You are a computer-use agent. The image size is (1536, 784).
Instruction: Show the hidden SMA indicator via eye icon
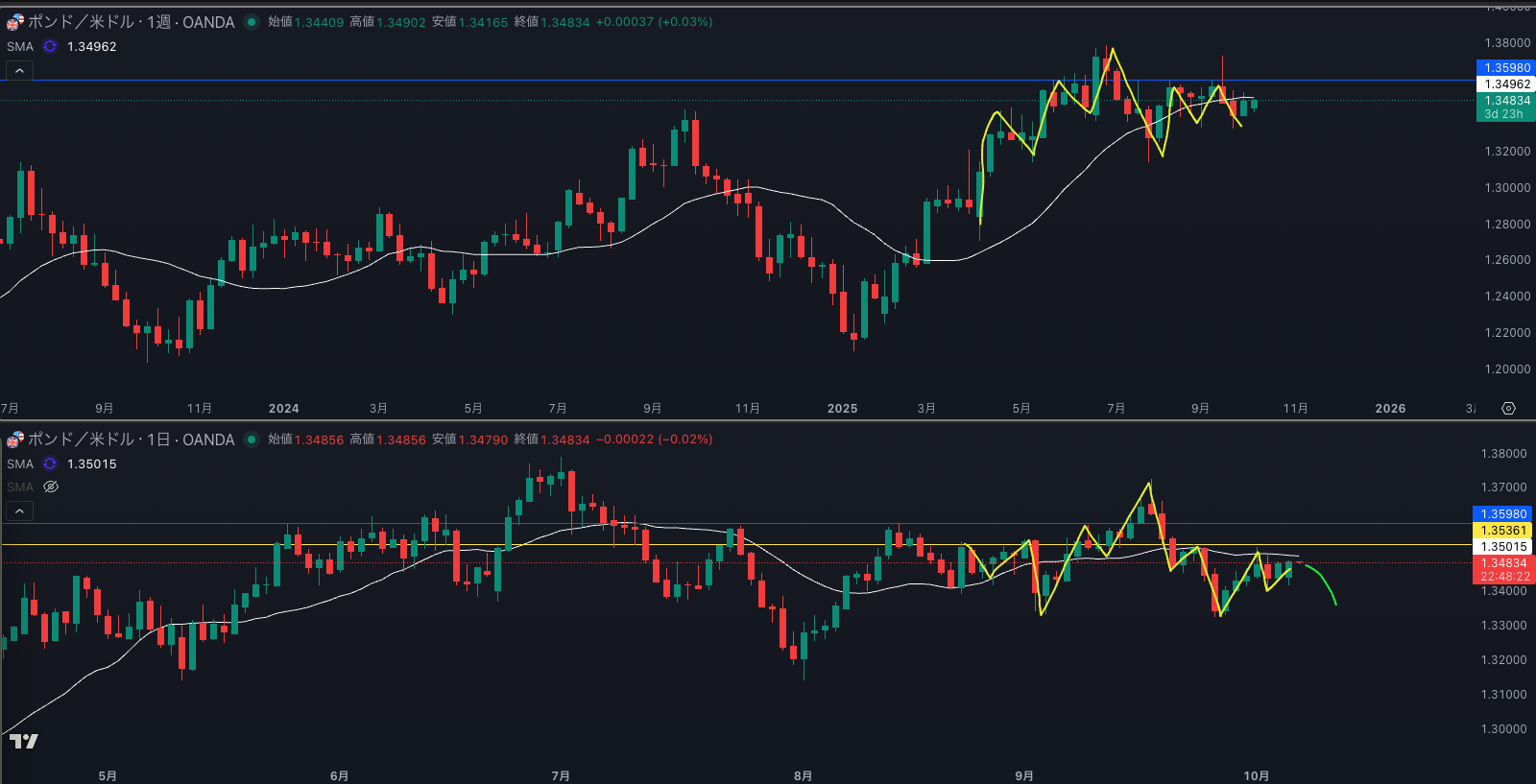[51, 487]
